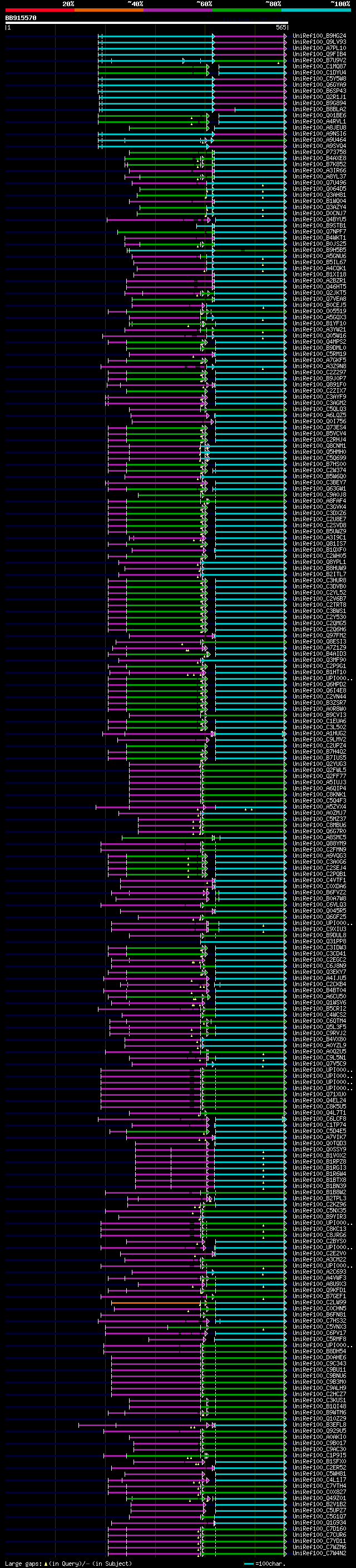Select hit UniRef100_Q9LV93
Screen dimensions: 356x1568
(319, 42)
